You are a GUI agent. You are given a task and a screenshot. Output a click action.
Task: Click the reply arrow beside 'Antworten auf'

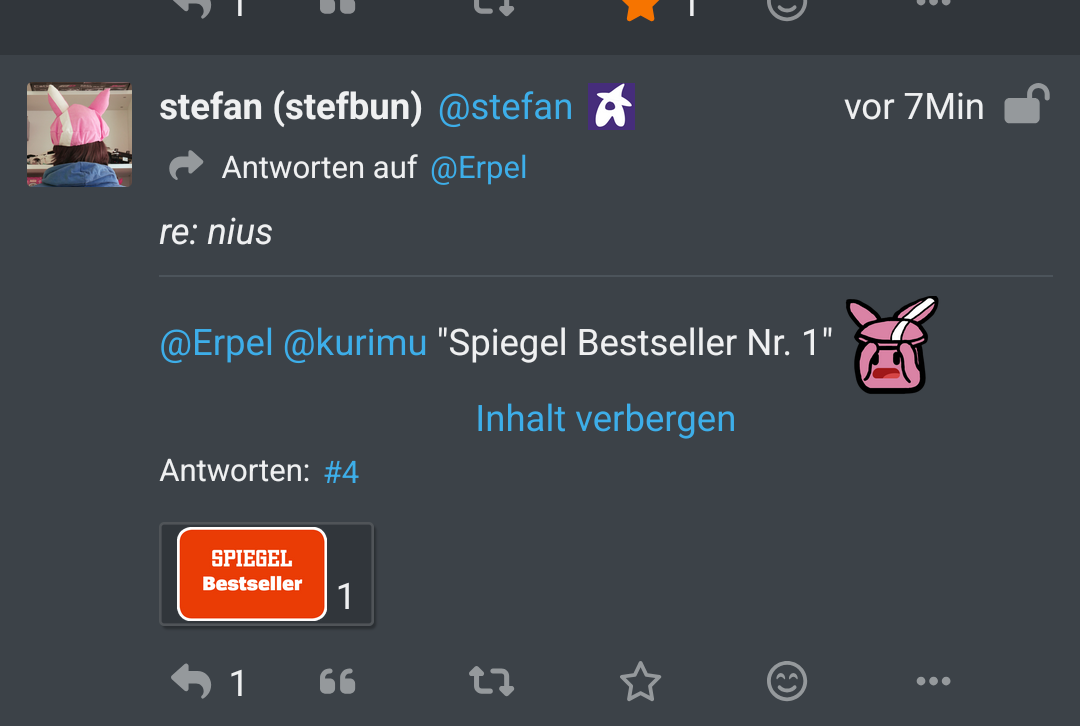pyautogui.click(x=186, y=167)
